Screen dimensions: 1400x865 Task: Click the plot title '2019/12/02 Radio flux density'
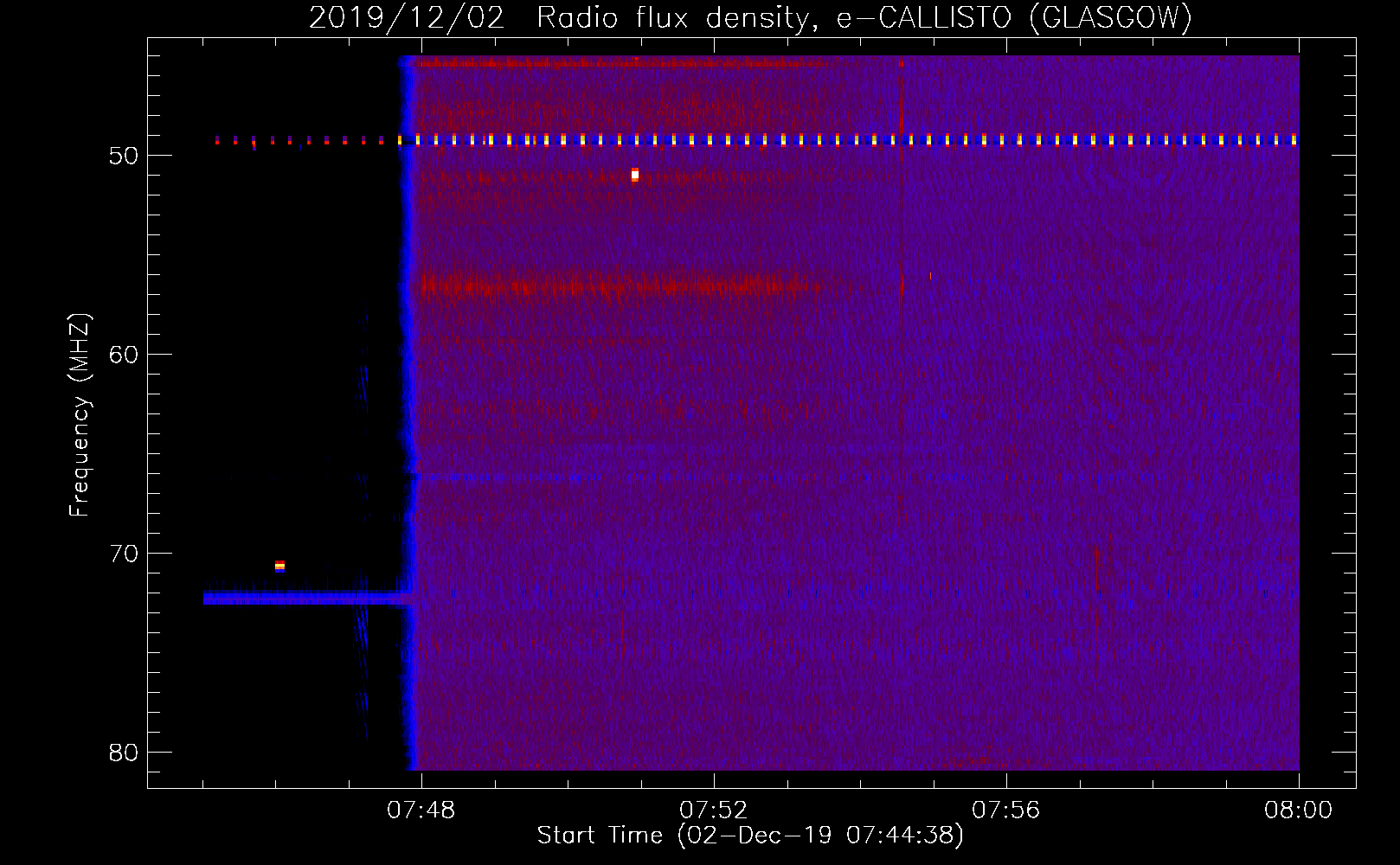click(x=750, y=17)
